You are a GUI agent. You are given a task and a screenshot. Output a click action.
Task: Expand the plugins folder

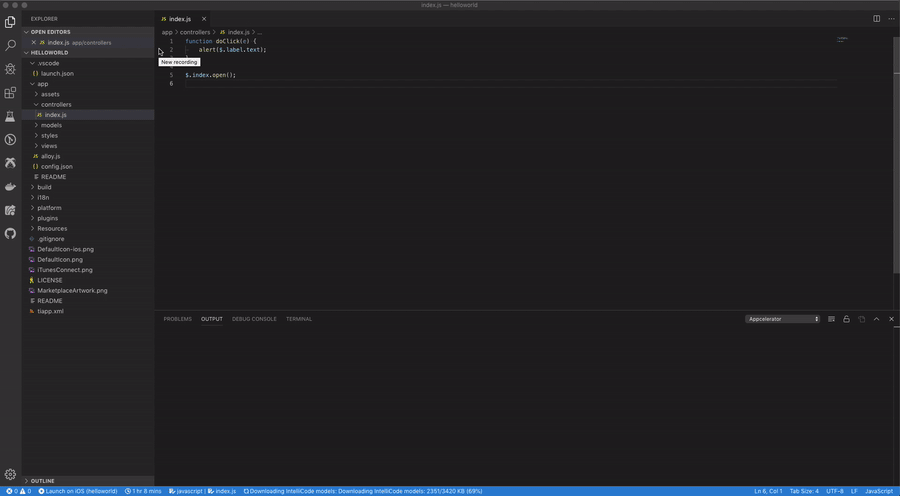point(88,218)
